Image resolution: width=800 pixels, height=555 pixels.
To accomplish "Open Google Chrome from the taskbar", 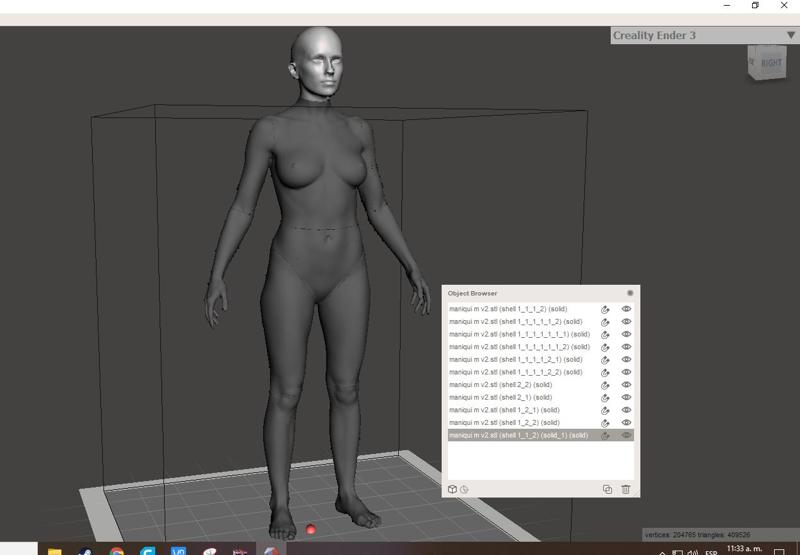I will (116, 551).
